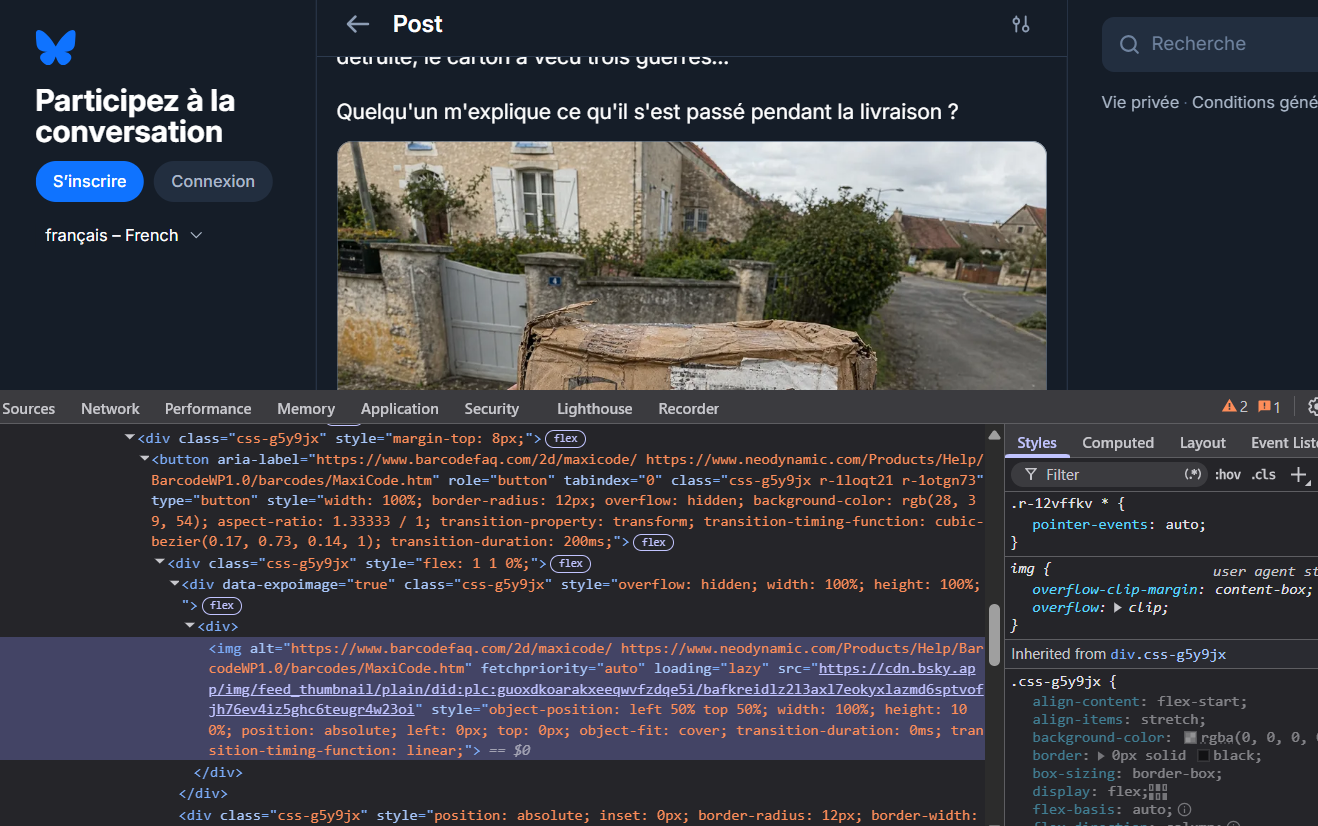Image resolution: width=1318 pixels, height=826 pixels.
Task: Click flex badge under the data-expoimage div
Action: tap(221, 605)
